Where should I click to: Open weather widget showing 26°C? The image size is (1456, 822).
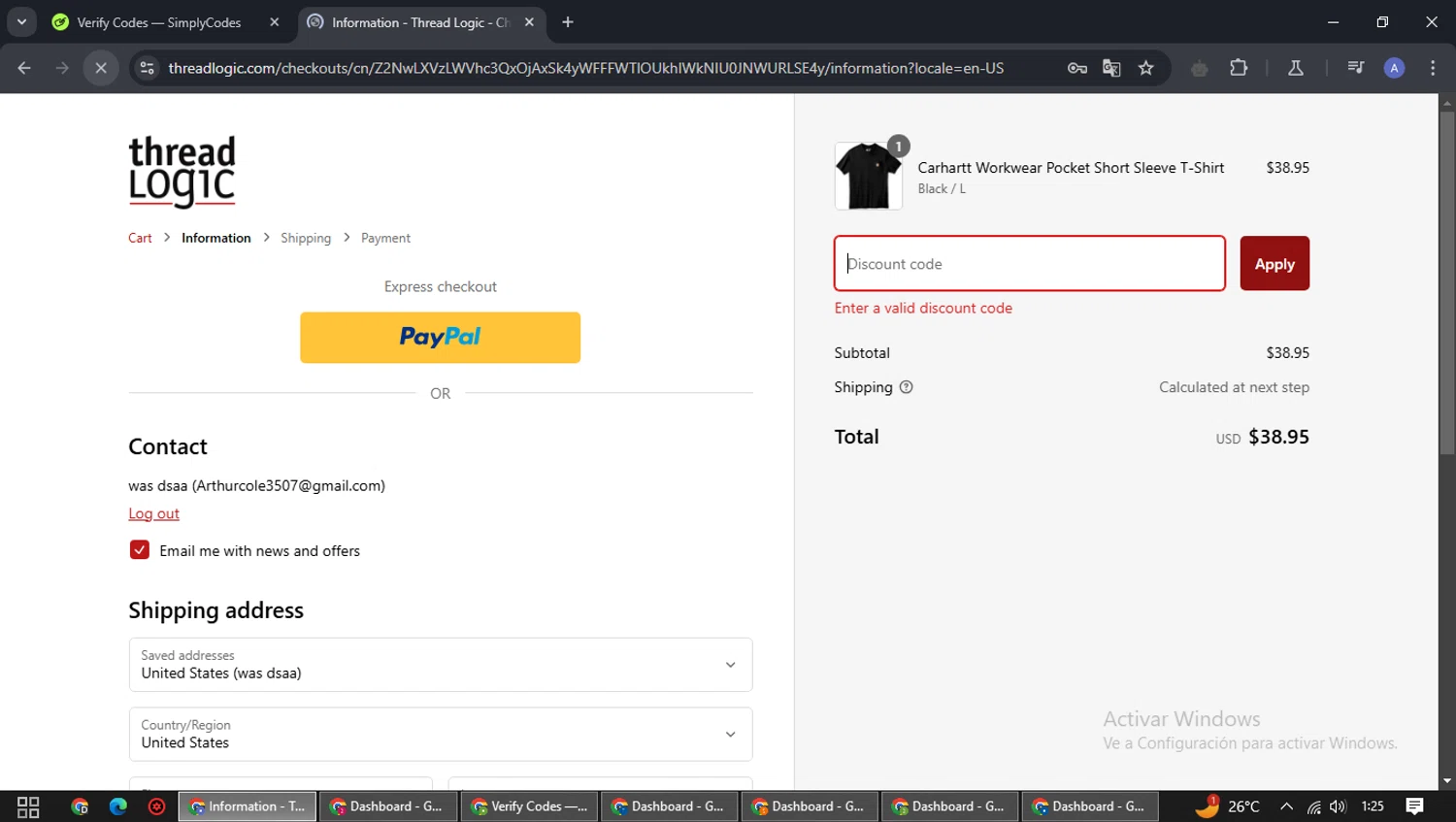point(1228,806)
